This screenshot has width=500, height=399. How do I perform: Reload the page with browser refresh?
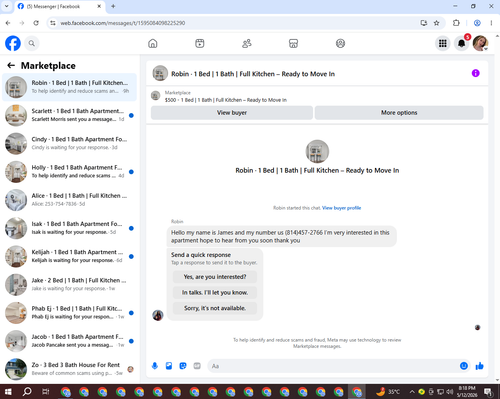(x=36, y=23)
